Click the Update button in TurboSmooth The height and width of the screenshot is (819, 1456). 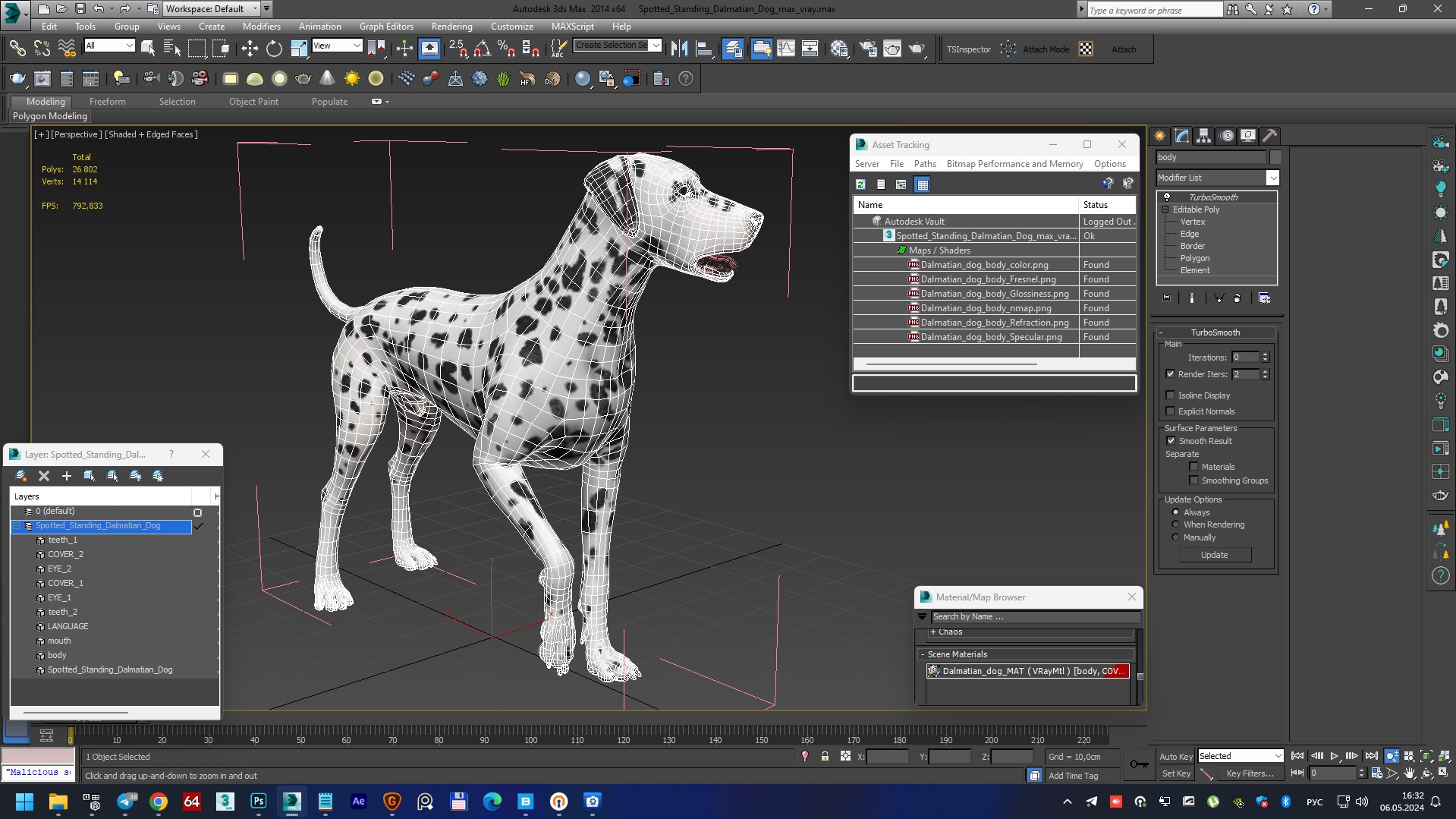tap(1214, 555)
